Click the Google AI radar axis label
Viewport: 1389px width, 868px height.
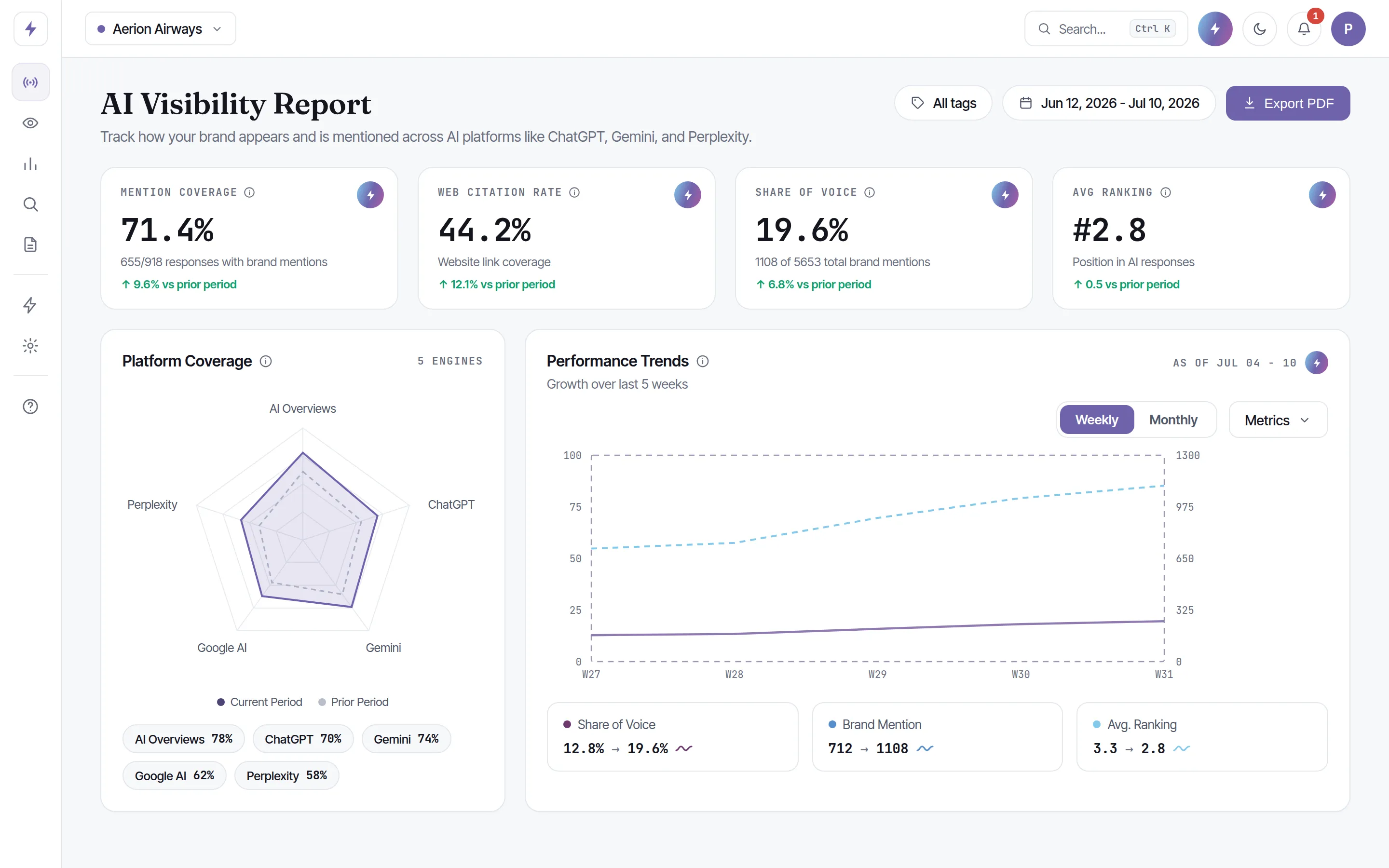pyautogui.click(x=222, y=648)
